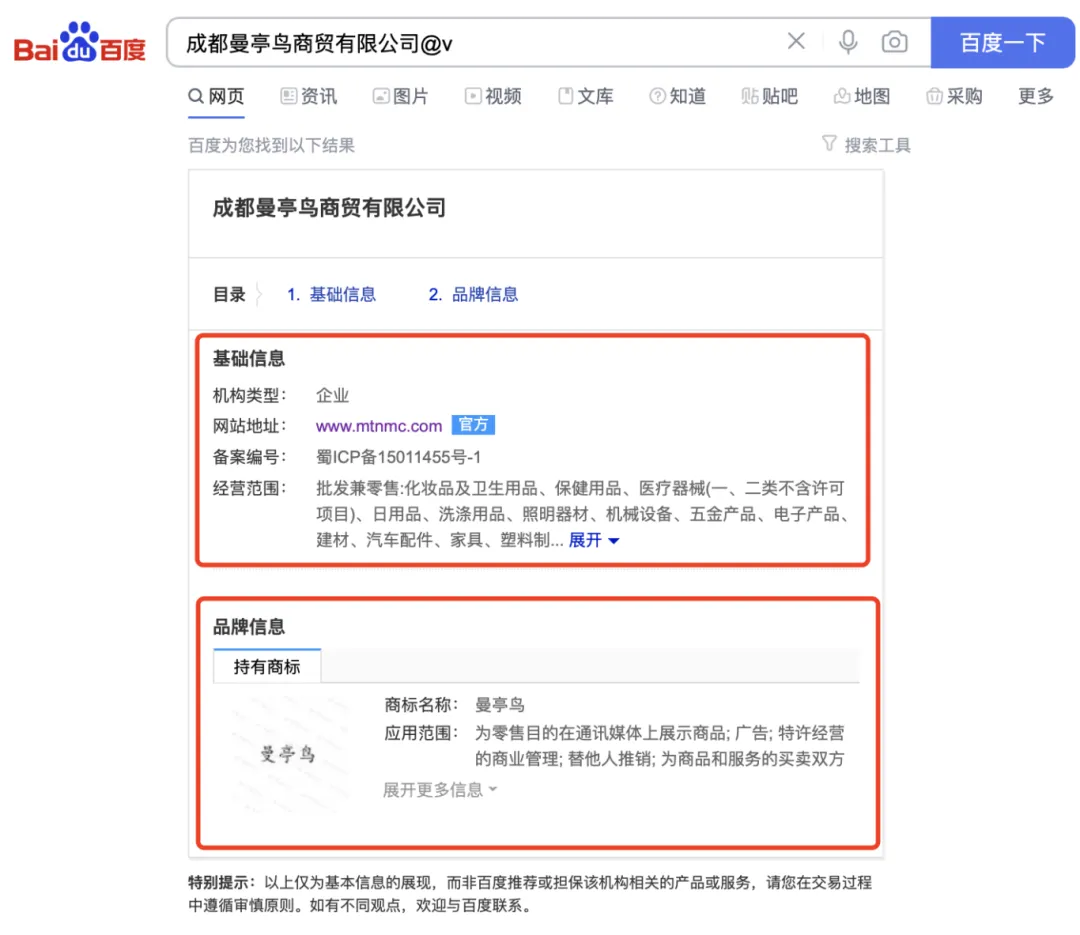The image size is (1080, 935).
Task: Click the 品牌信息 section heading
Action: click(x=249, y=627)
